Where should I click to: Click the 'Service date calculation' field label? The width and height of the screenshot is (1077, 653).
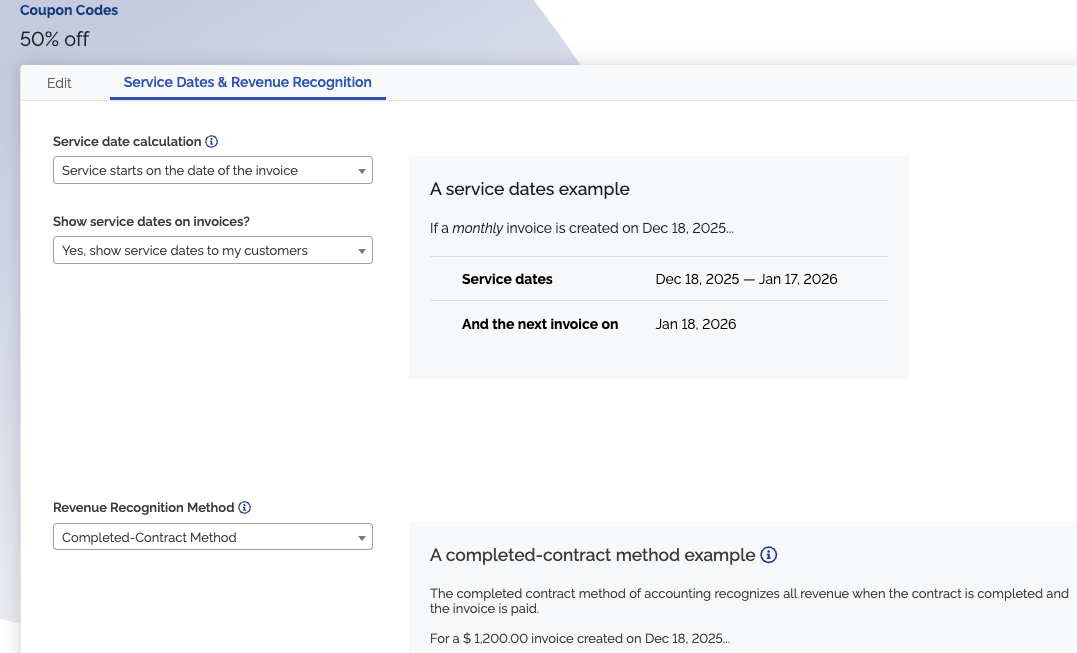tap(127, 142)
